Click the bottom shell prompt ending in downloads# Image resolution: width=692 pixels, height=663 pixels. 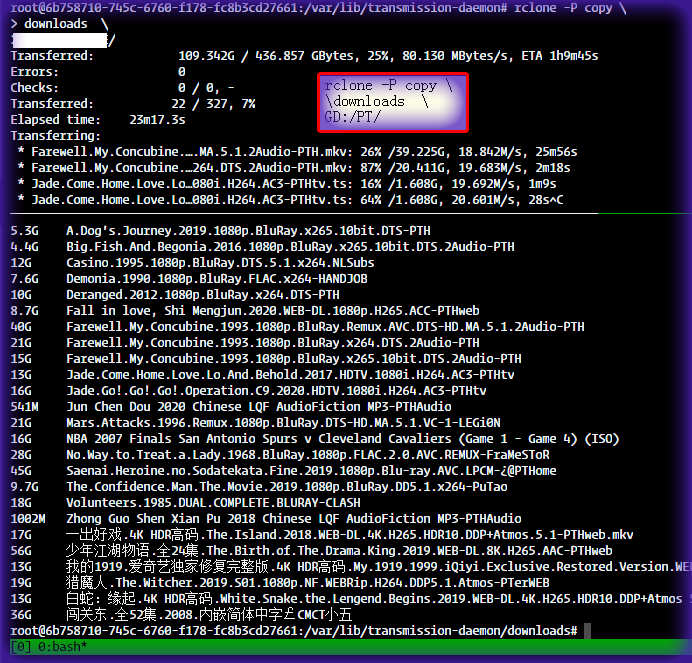tap(293, 631)
